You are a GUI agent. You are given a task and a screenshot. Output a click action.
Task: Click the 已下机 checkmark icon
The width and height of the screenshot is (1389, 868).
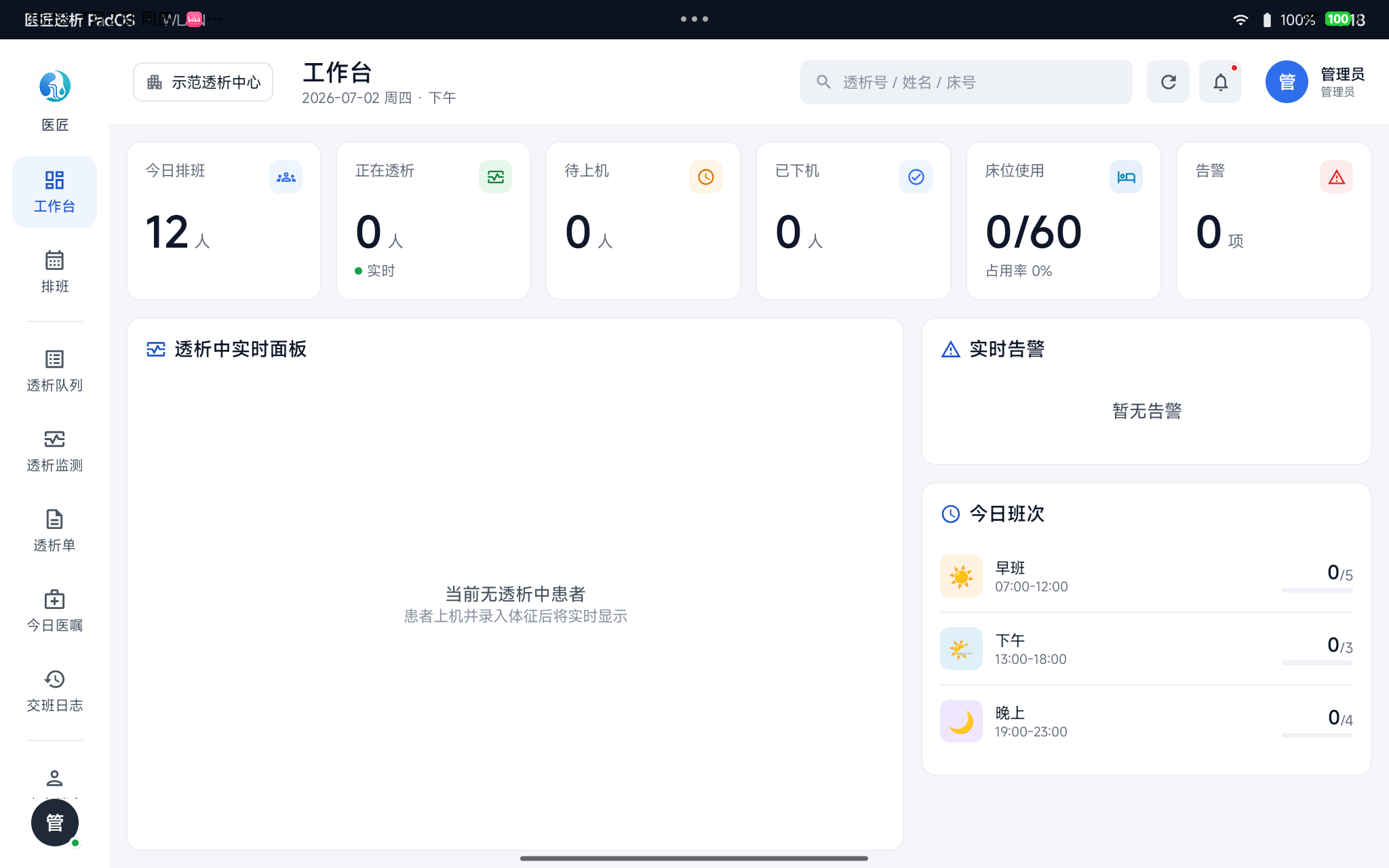(x=916, y=177)
